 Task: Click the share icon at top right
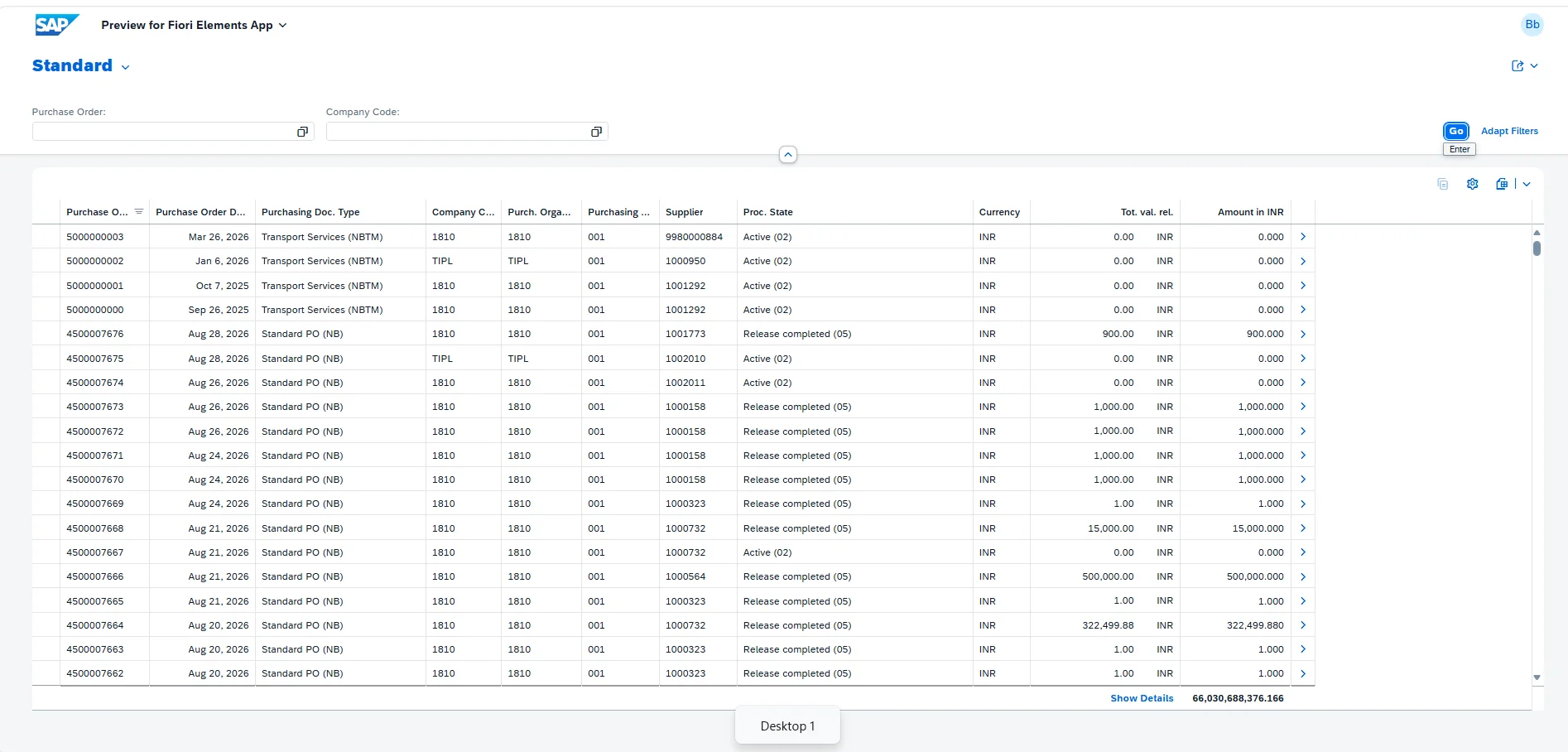pyautogui.click(x=1517, y=66)
